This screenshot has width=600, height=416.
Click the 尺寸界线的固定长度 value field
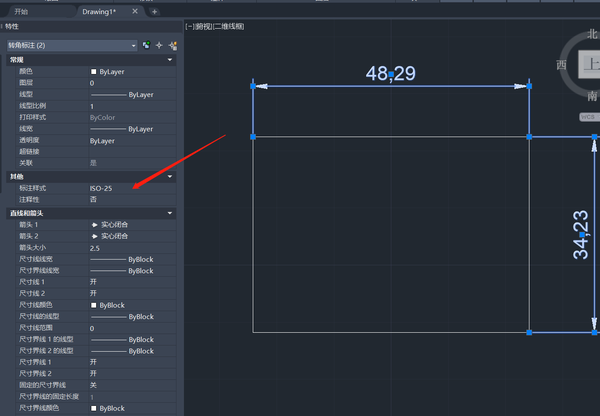click(132, 397)
